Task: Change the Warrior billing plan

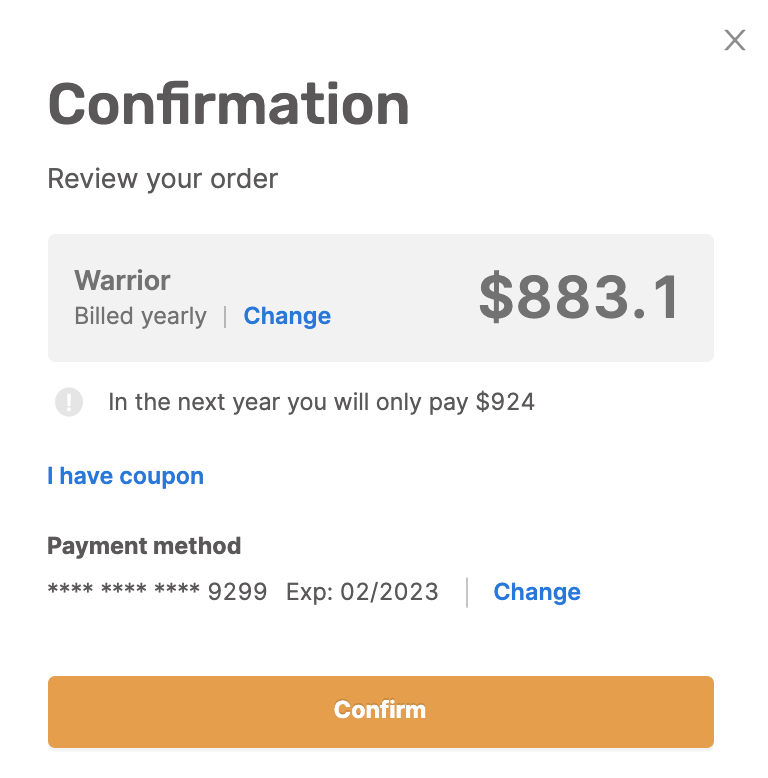Action: coord(287,316)
